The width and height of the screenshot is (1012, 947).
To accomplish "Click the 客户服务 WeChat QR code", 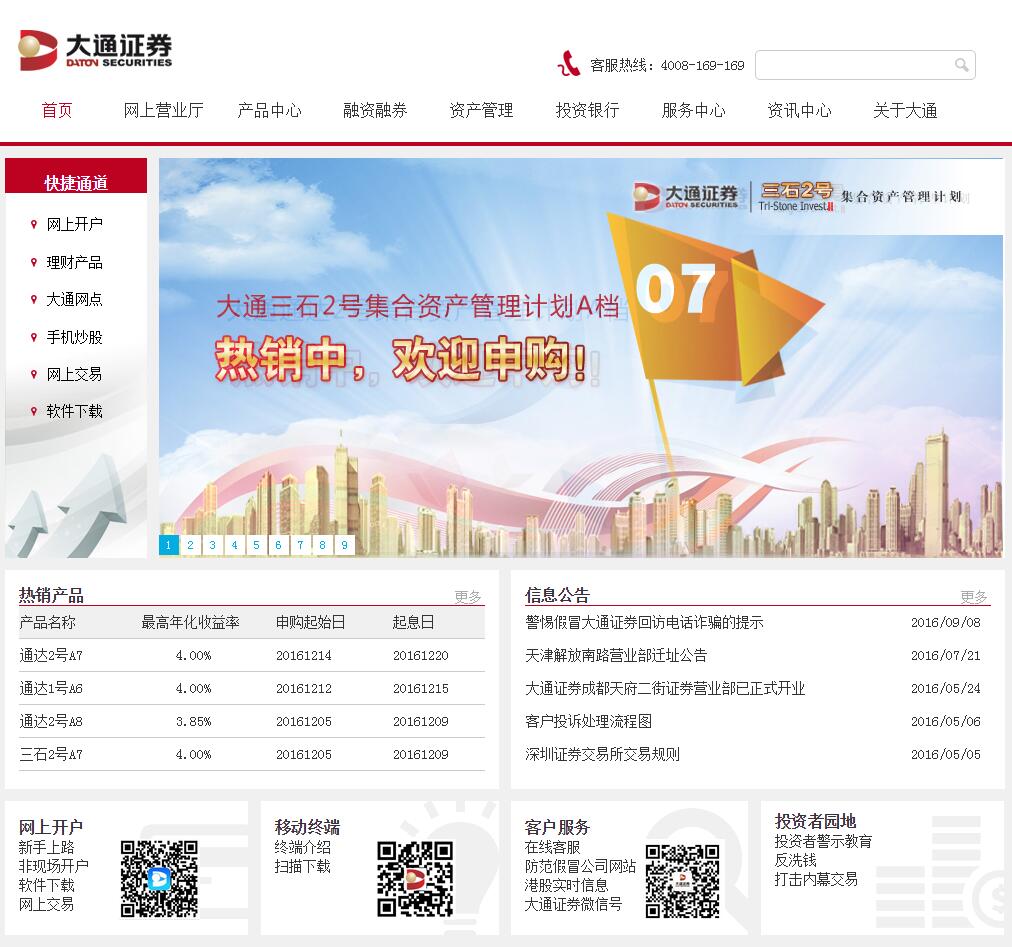I will click(682, 881).
